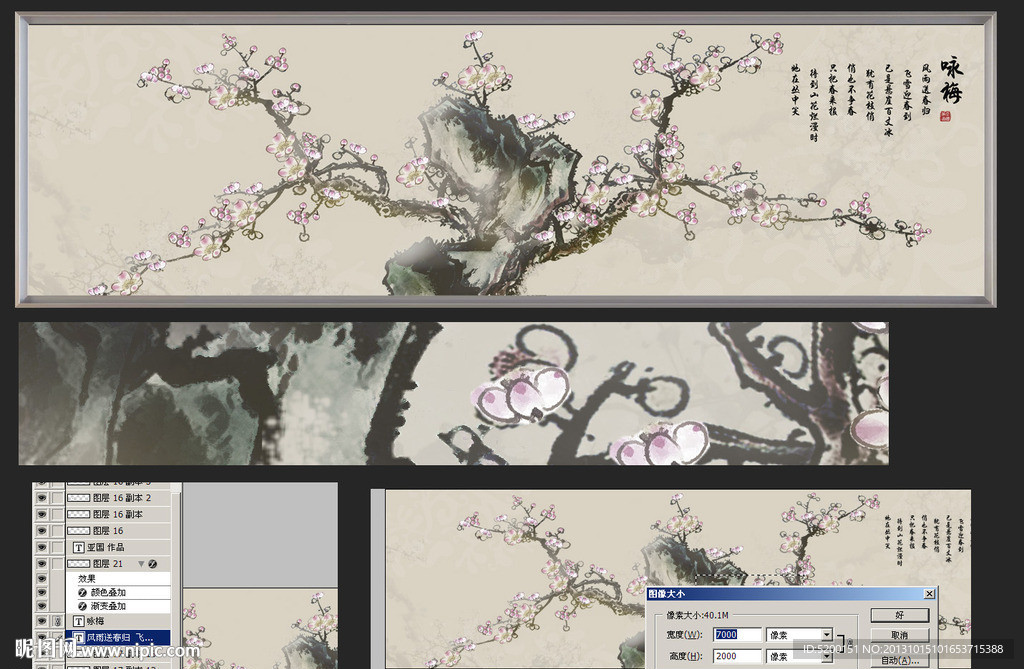Toggle visibility eye of 图层 21
This screenshot has height=669, width=1024.
[42, 563]
